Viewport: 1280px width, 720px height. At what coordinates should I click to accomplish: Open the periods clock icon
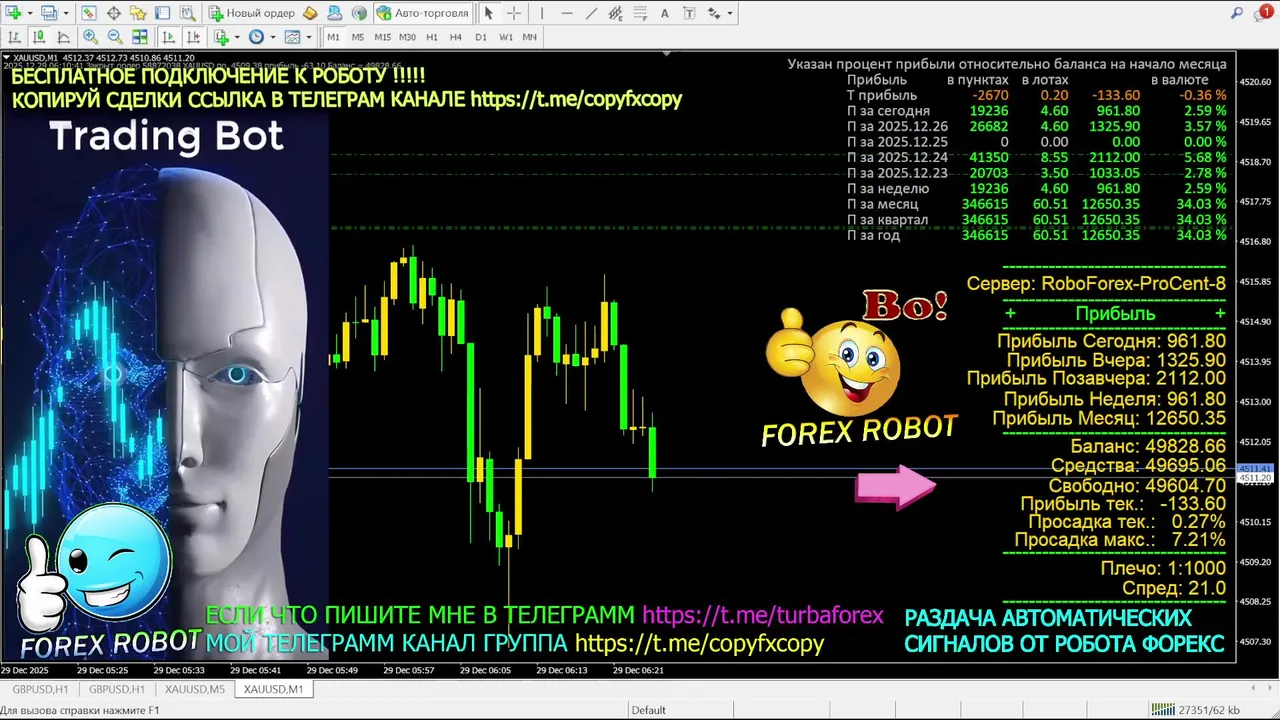click(x=256, y=37)
